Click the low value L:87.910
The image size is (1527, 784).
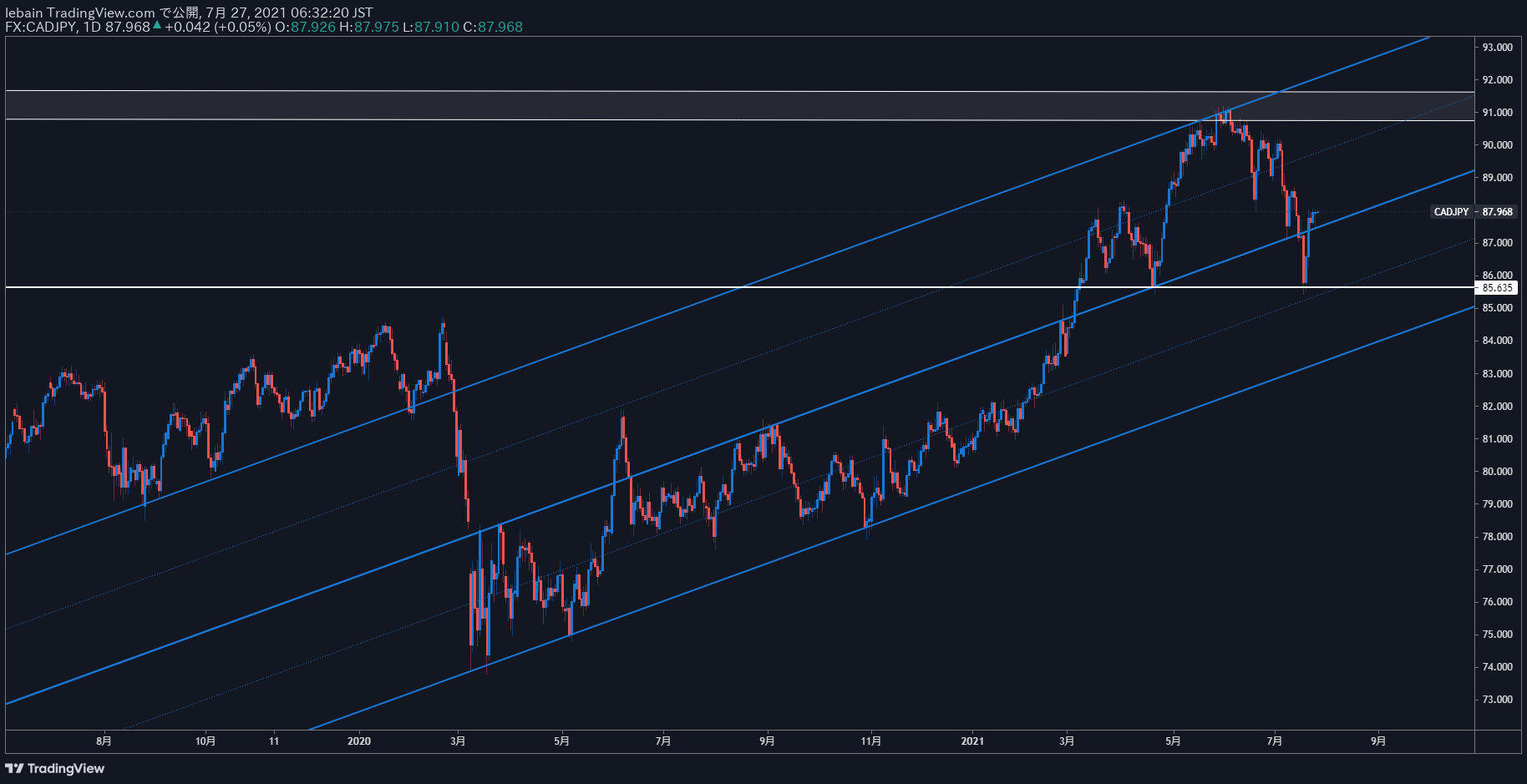click(x=431, y=27)
